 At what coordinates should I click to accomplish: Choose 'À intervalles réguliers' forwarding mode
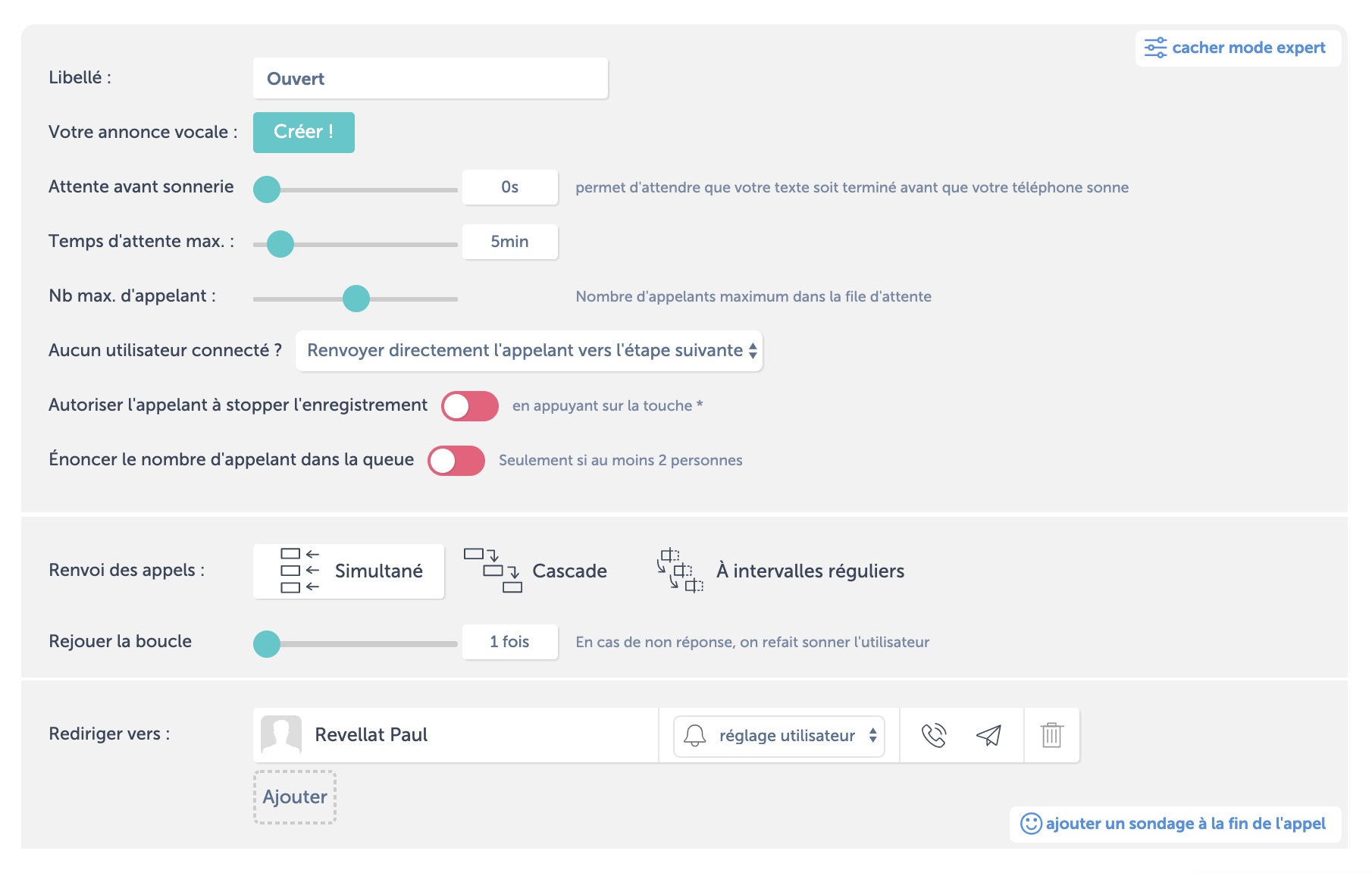click(x=780, y=571)
